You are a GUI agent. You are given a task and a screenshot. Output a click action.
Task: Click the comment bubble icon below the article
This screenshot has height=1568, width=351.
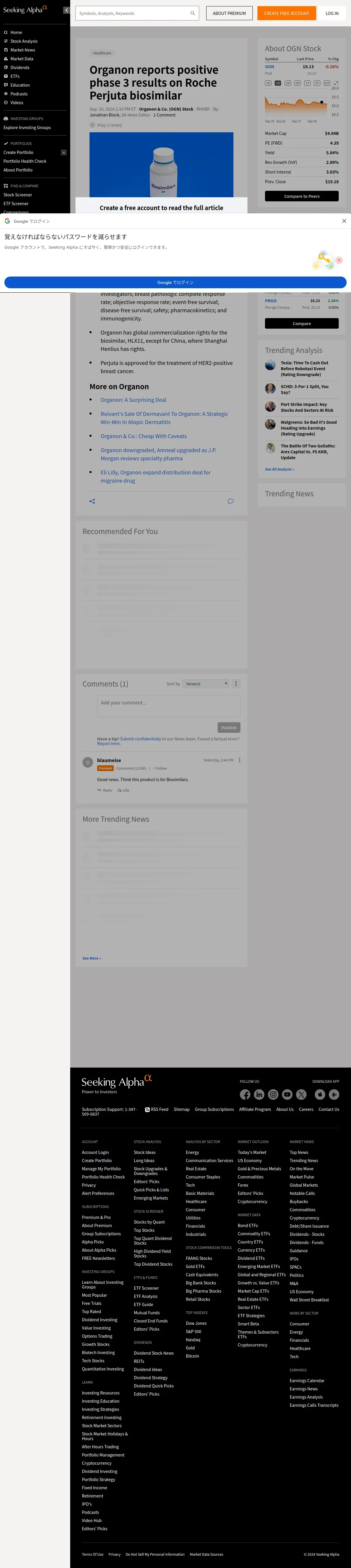(230, 501)
